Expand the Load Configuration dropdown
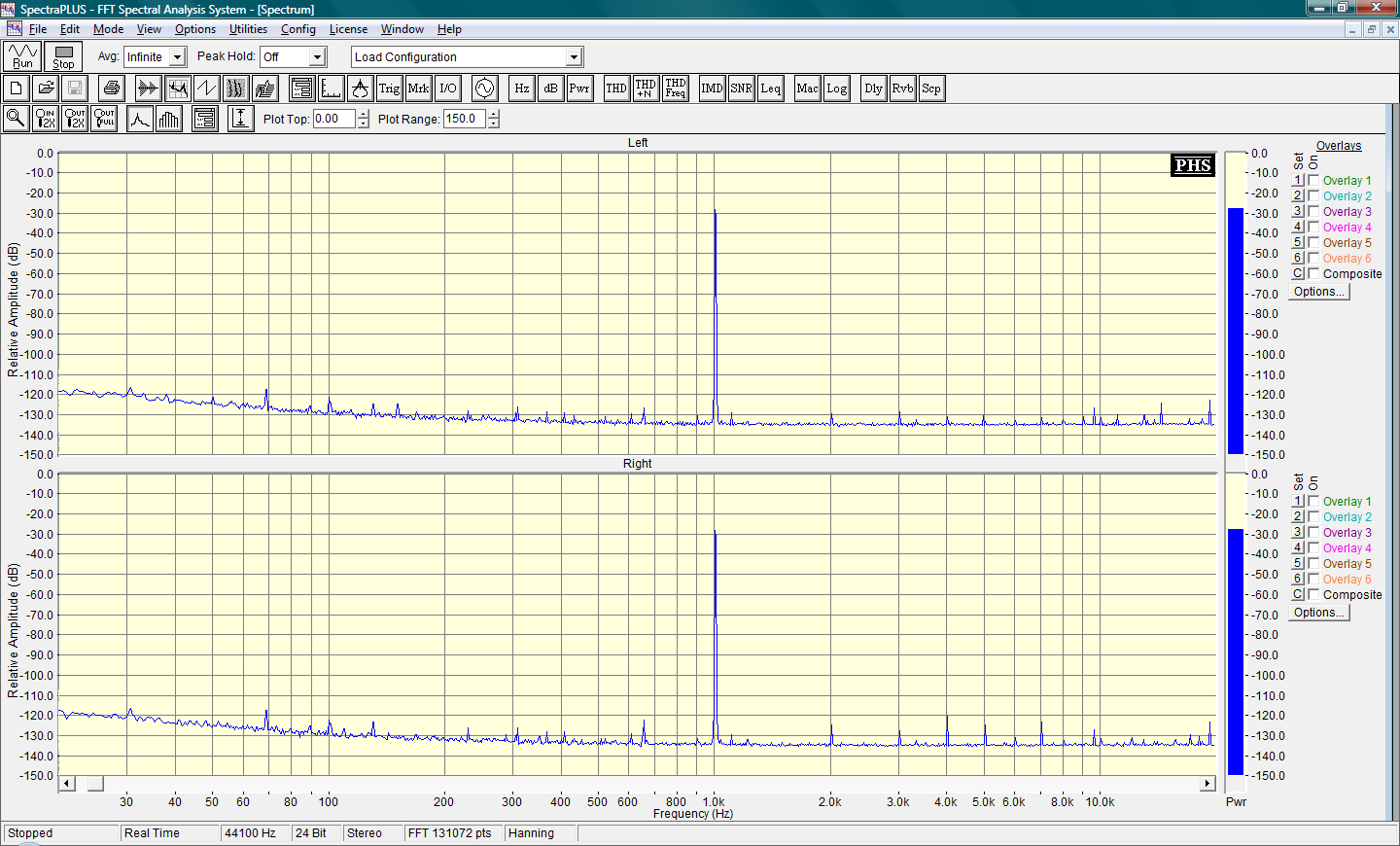The height and width of the screenshot is (846, 1400). [x=574, y=57]
